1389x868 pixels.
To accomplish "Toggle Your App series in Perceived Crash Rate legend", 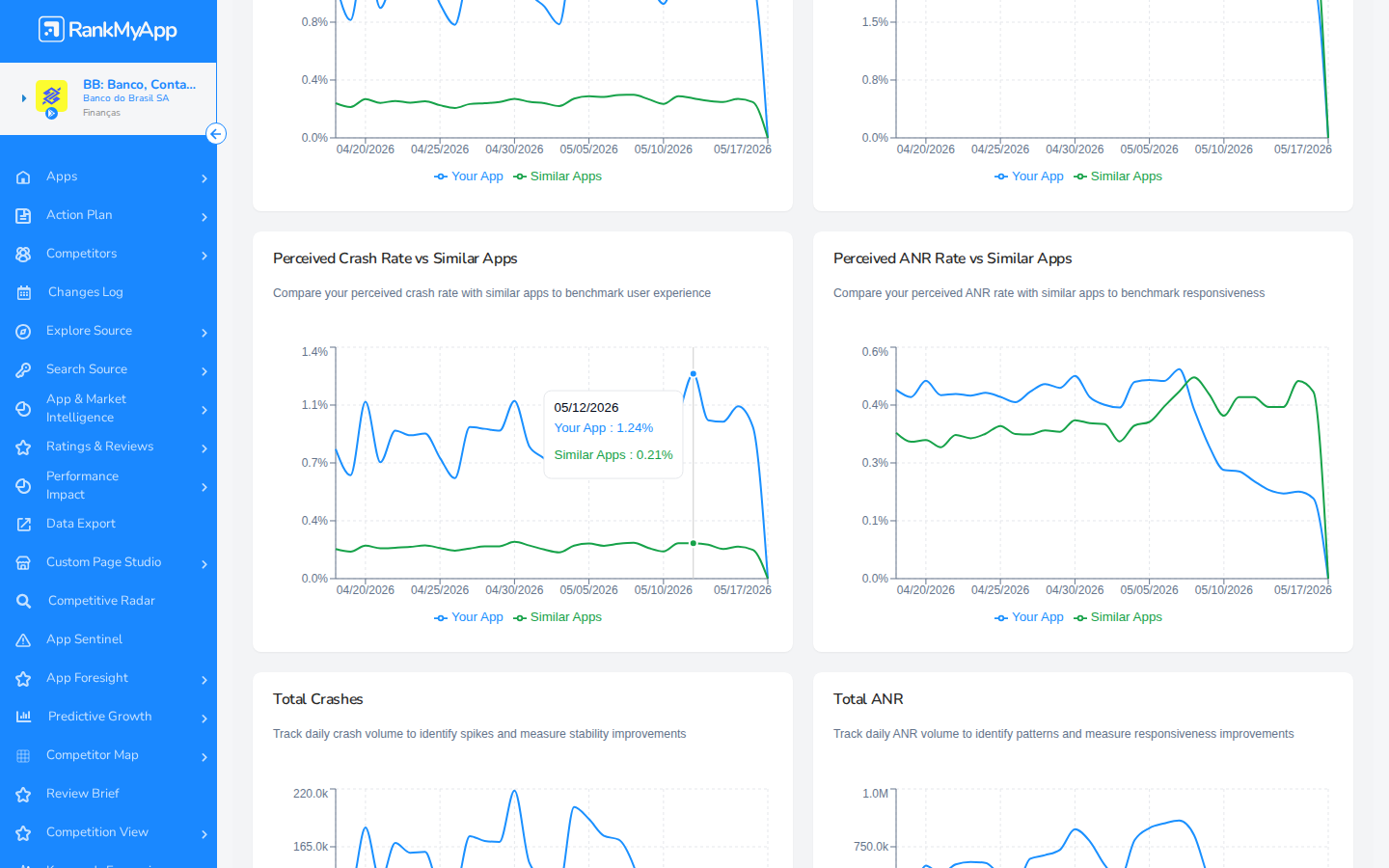I will tap(469, 617).
